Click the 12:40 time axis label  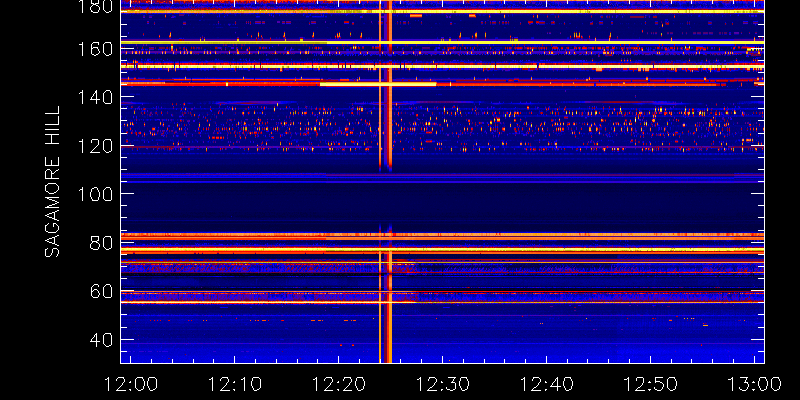pos(546,383)
